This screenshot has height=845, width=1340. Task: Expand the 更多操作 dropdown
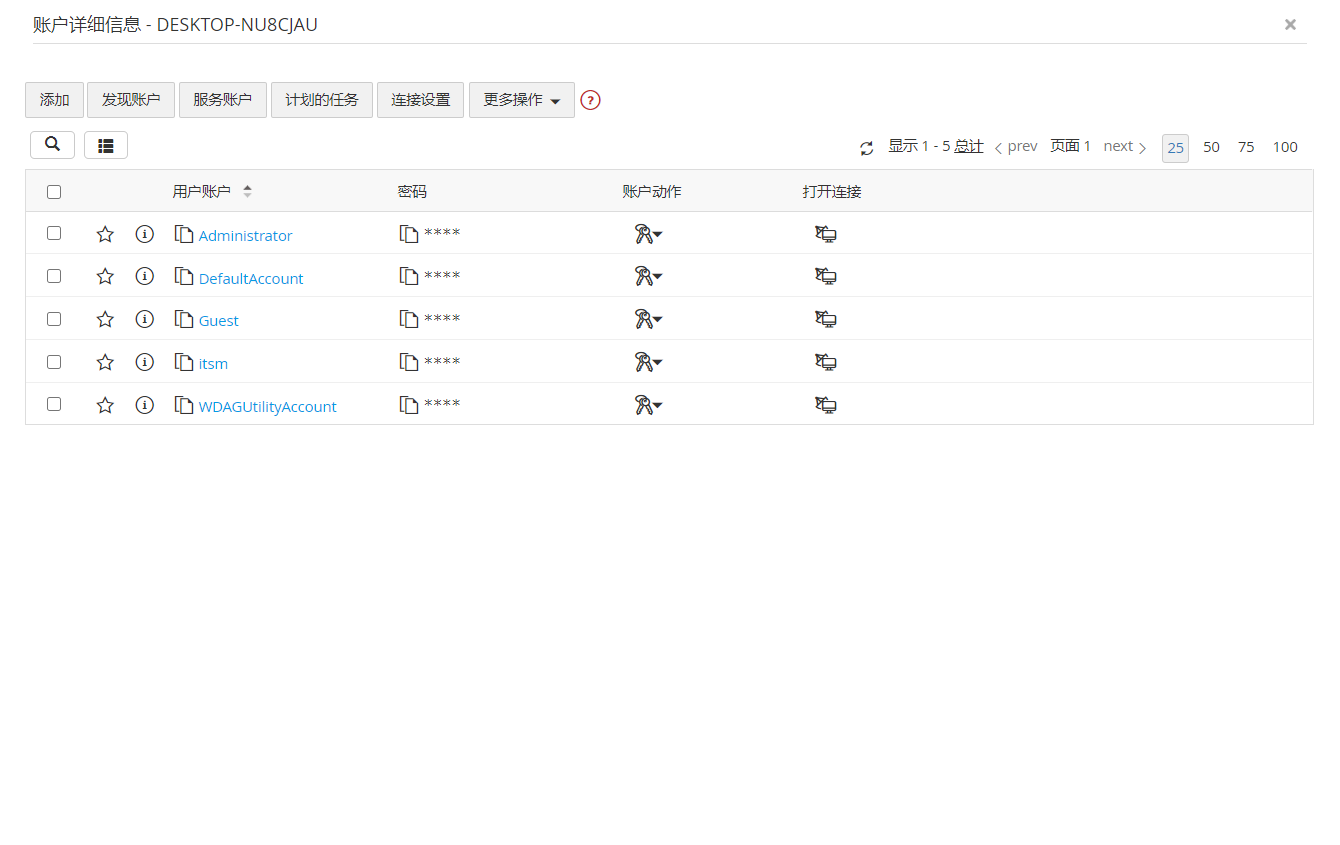pyautogui.click(x=522, y=100)
